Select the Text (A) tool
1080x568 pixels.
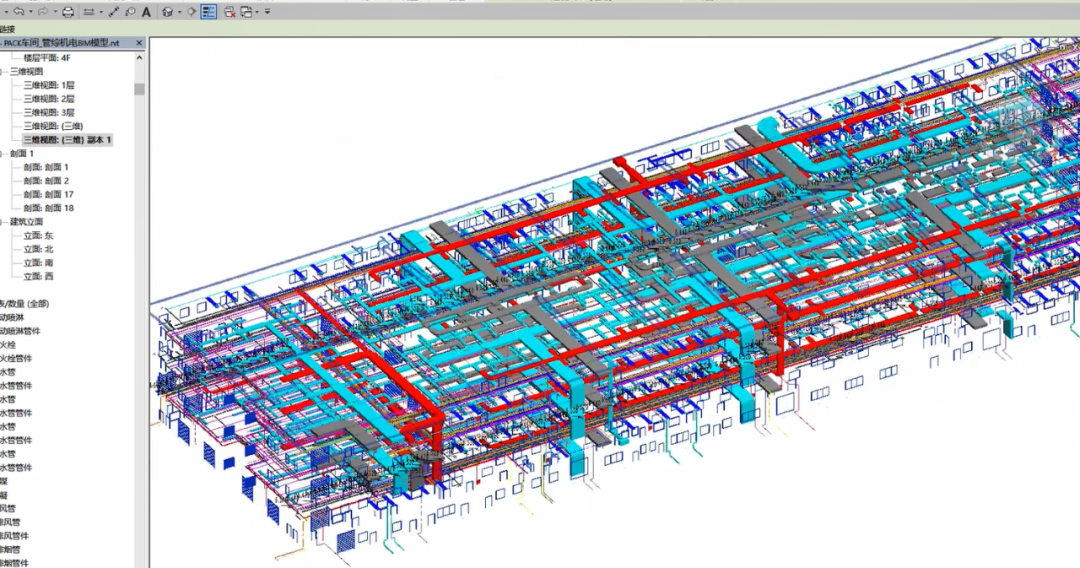147,12
